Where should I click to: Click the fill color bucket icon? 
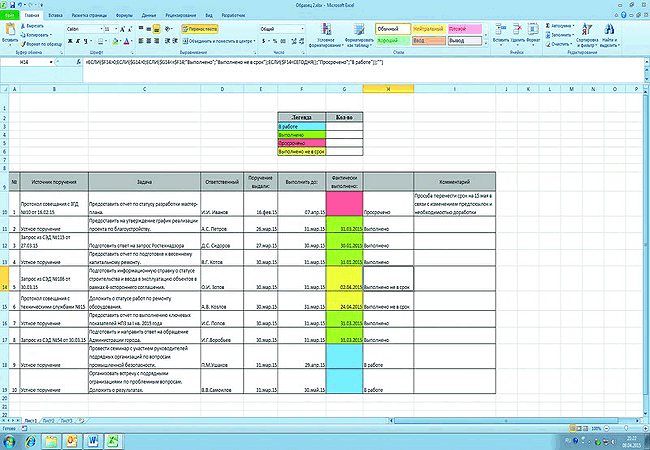115,41
